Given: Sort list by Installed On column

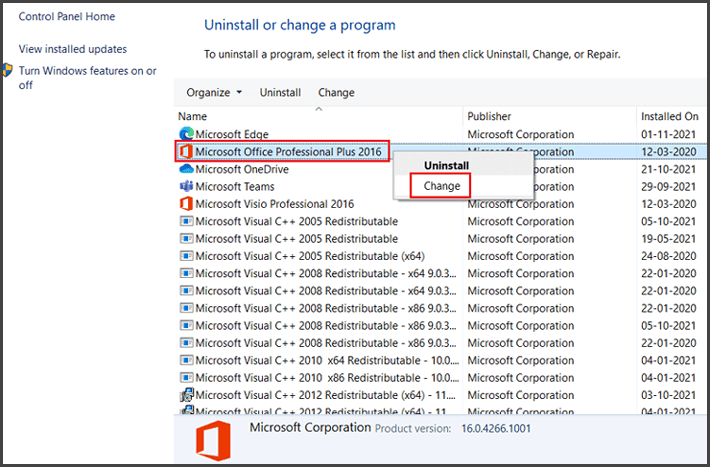Looking at the screenshot, I should [x=669, y=116].
